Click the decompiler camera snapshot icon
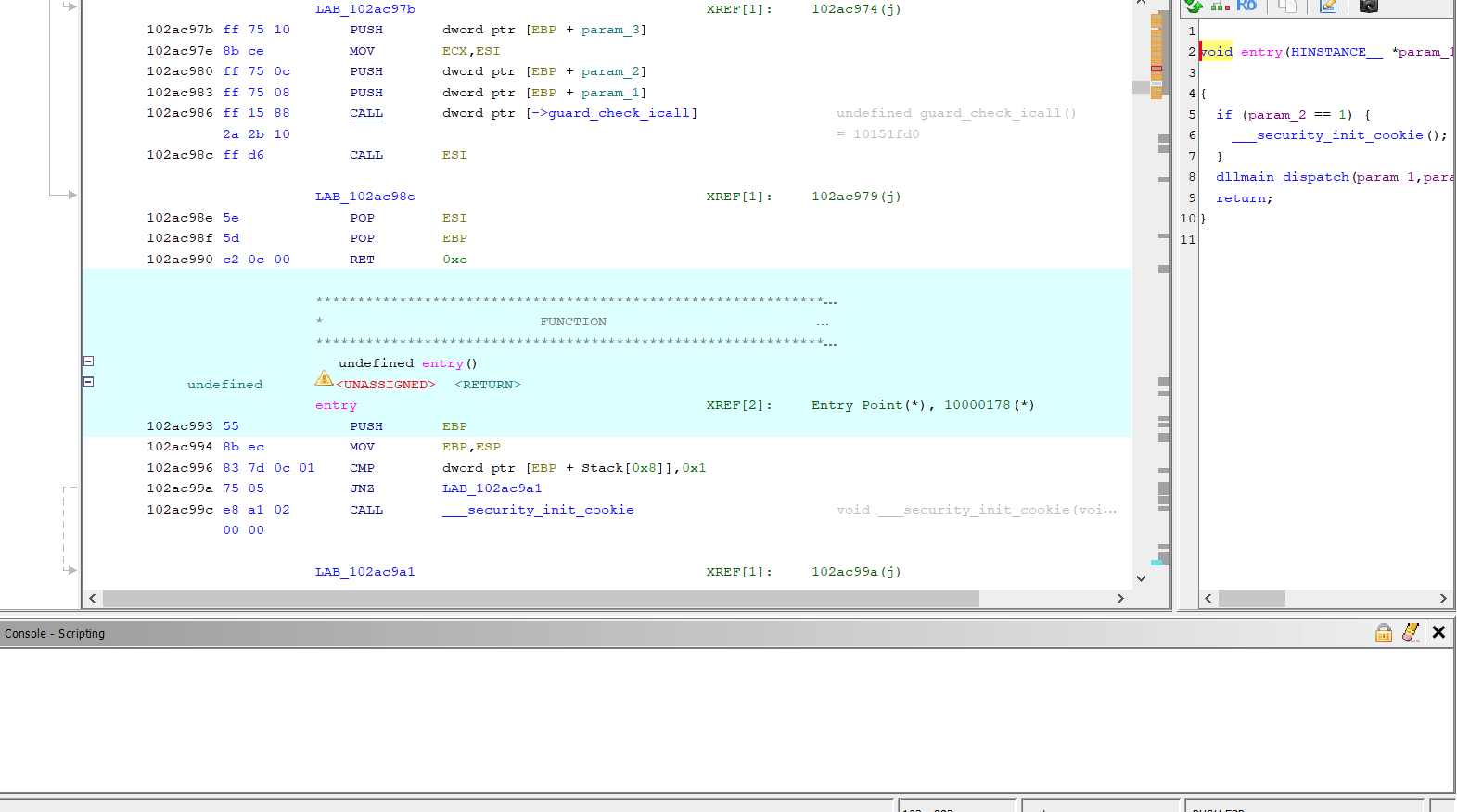Image resolution: width=1457 pixels, height=812 pixels. click(x=1369, y=6)
